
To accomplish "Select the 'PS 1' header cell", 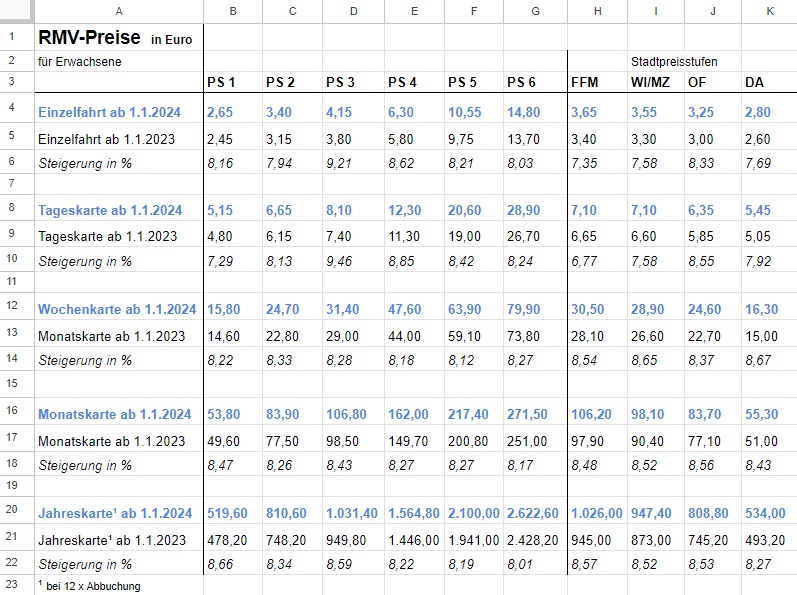I will (233, 82).
